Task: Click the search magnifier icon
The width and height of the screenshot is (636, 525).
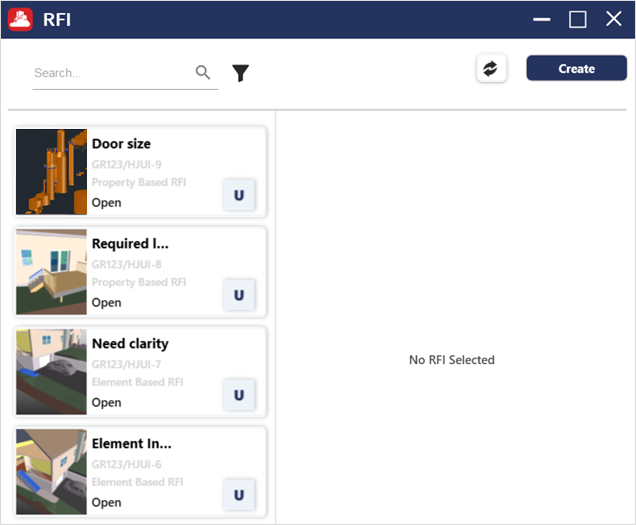Action: pyautogui.click(x=202, y=72)
